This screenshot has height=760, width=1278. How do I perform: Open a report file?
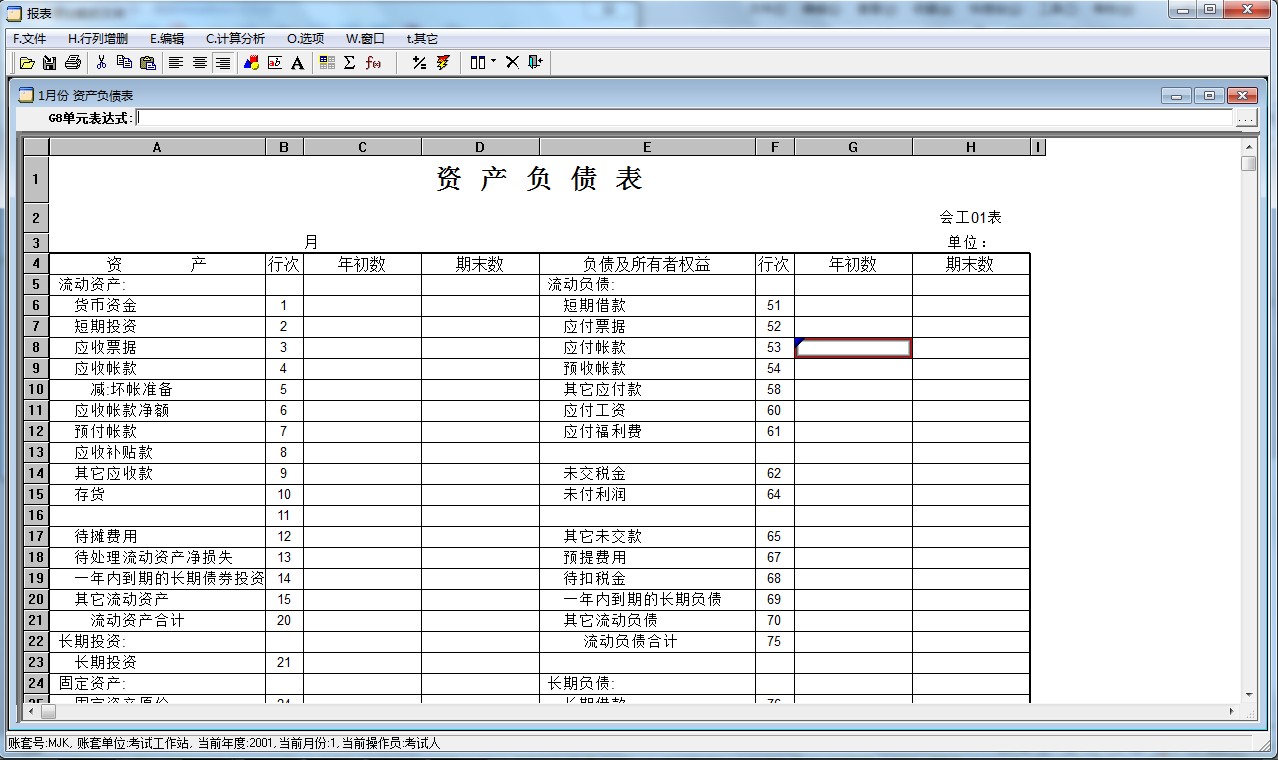[26, 62]
